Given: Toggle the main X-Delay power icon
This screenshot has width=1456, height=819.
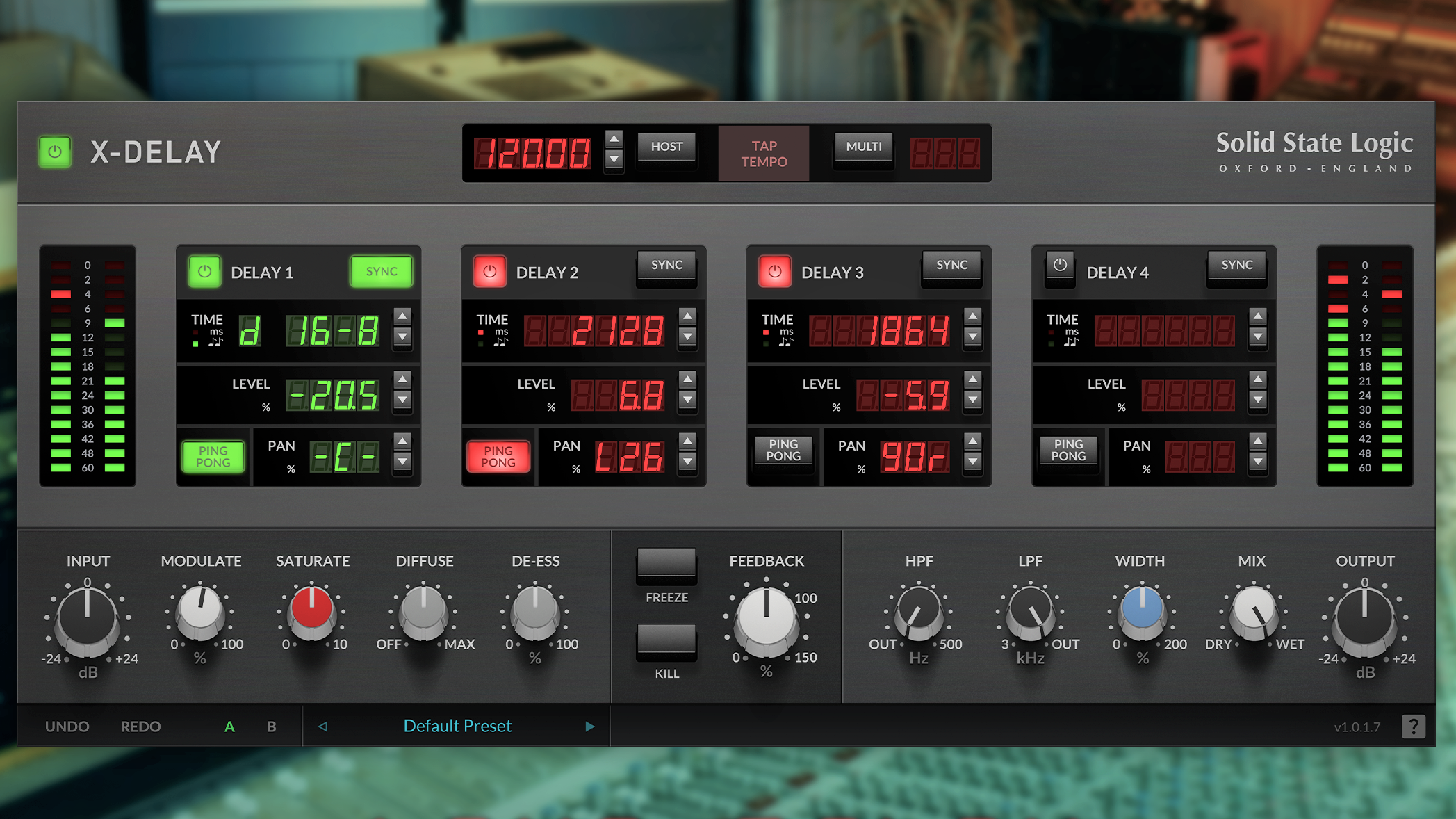Looking at the screenshot, I should 55,152.
